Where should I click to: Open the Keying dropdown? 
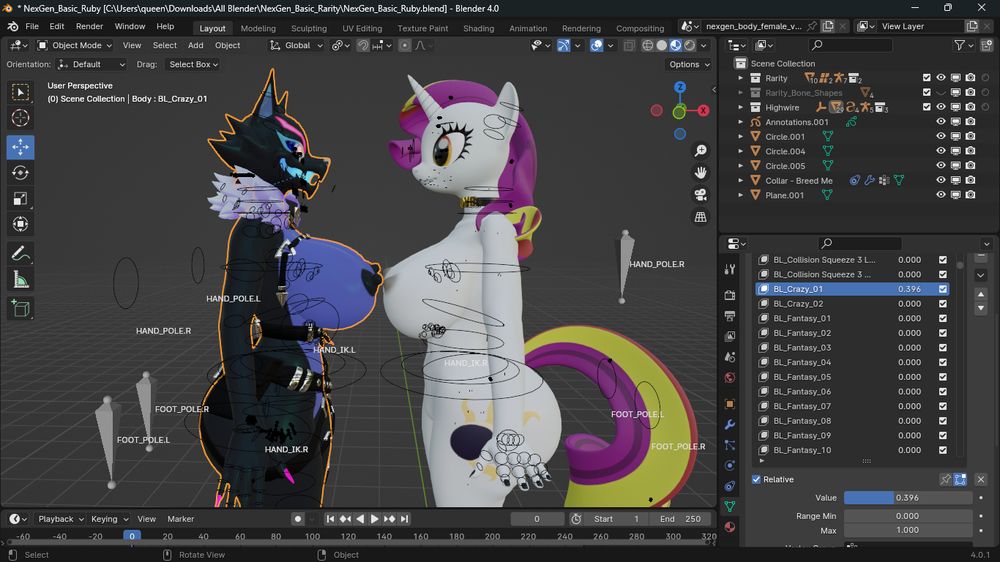point(109,519)
